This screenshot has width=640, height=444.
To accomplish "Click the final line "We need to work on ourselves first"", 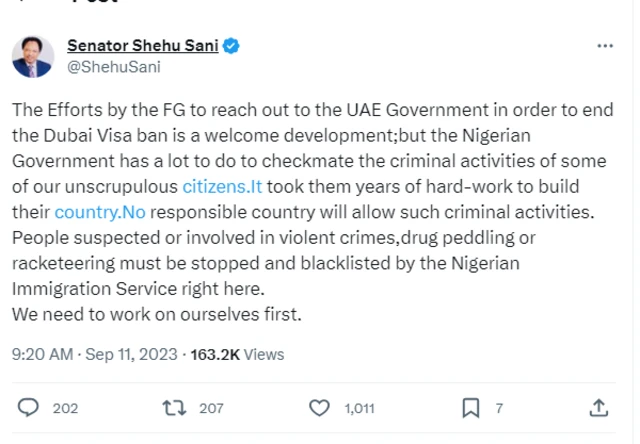I will tap(156, 313).
